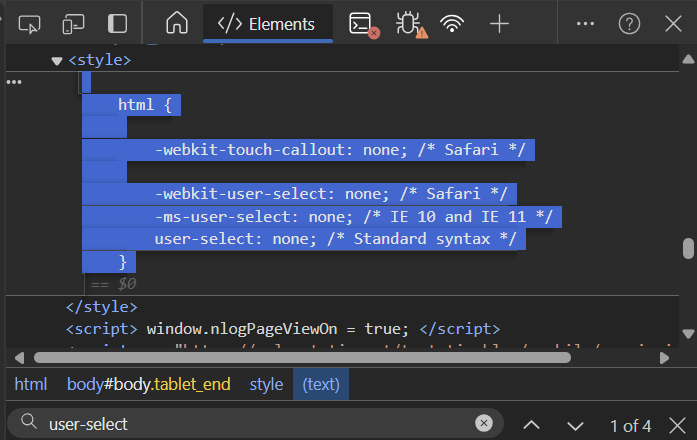Click the '1 of 4' result count
The height and width of the screenshot is (440, 697).
click(630, 426)
